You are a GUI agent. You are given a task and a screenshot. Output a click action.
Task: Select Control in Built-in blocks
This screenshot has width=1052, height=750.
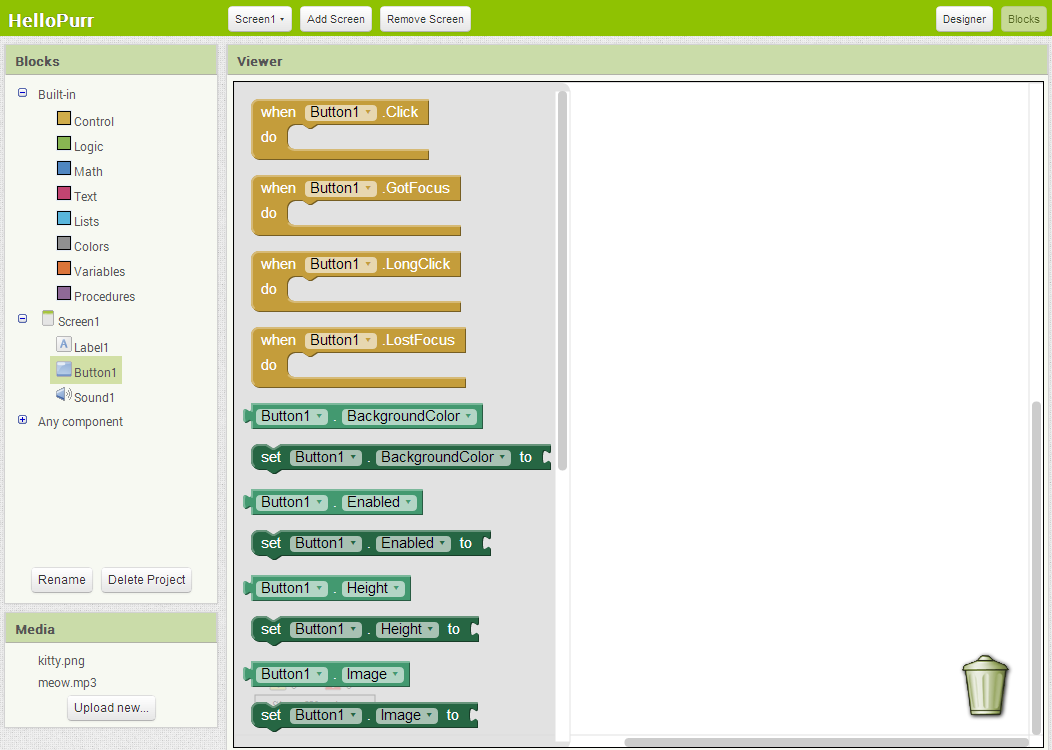point(94,121)
